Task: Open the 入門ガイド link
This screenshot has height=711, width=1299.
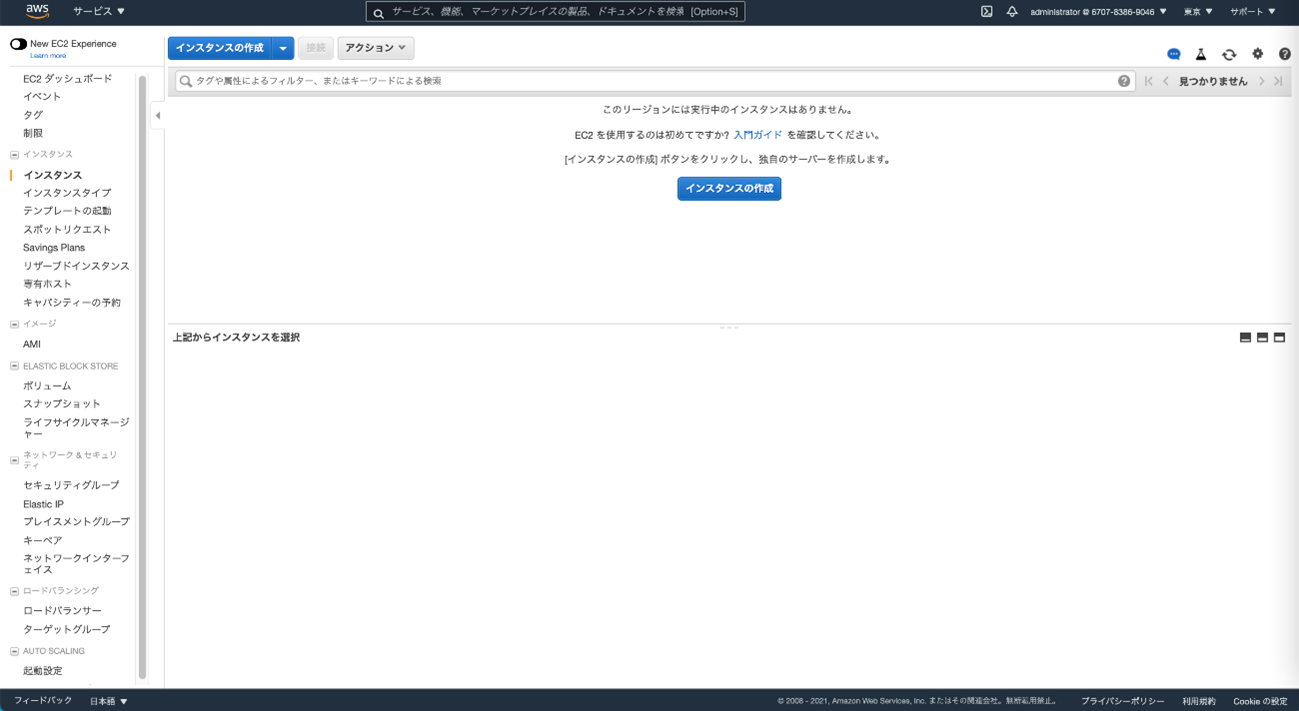Action: (757, 135)
